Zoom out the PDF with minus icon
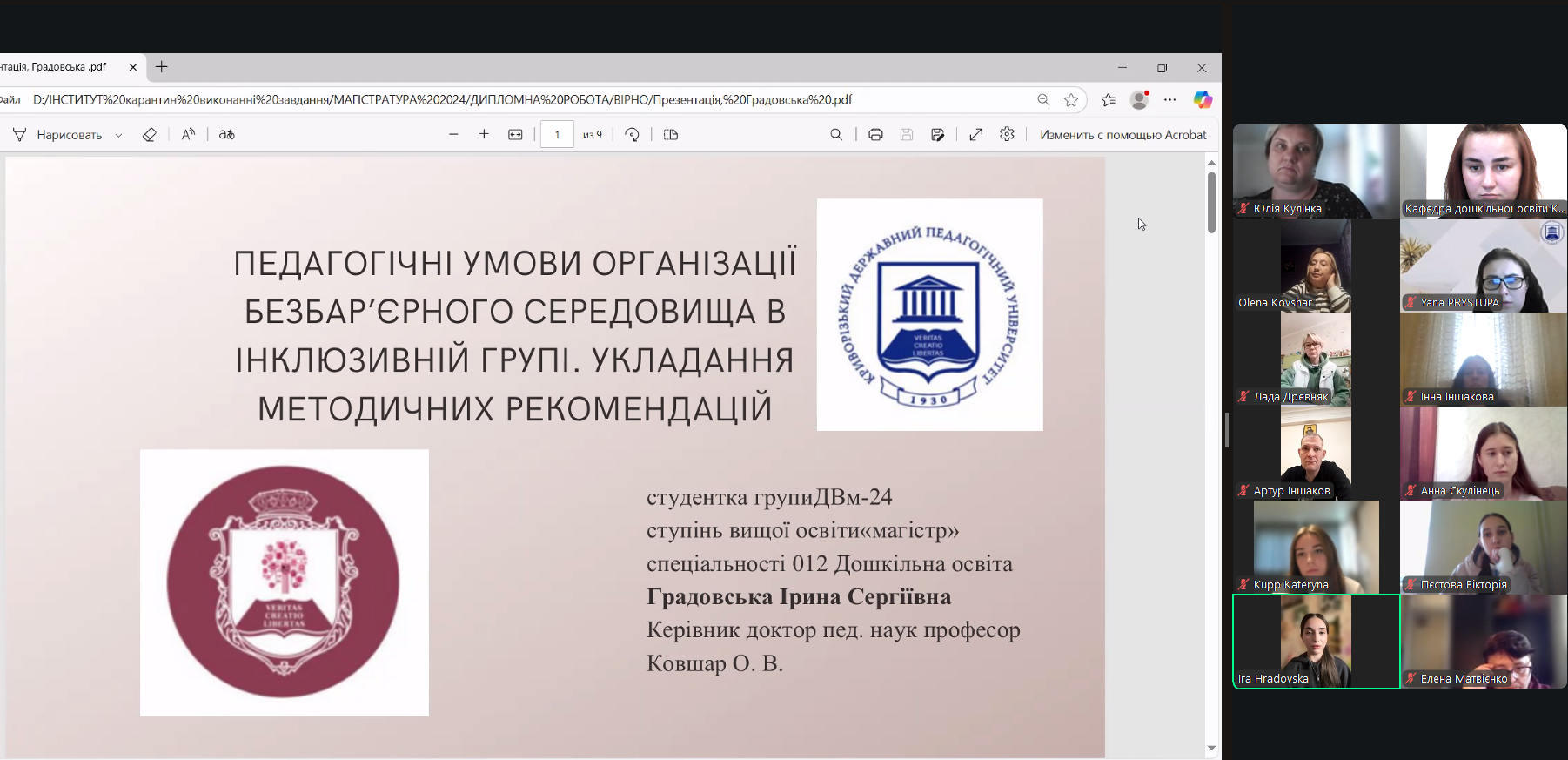Screen dimensions: 1568x760 pos(453,135)
